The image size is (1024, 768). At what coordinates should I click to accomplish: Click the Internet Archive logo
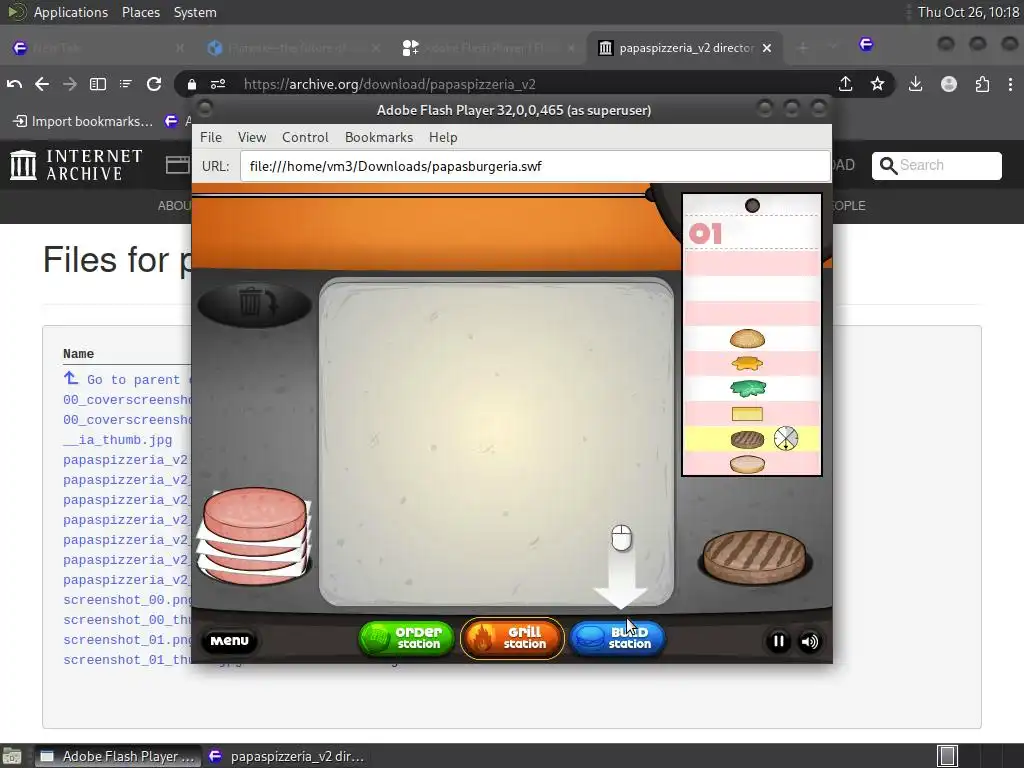(76, 165)
